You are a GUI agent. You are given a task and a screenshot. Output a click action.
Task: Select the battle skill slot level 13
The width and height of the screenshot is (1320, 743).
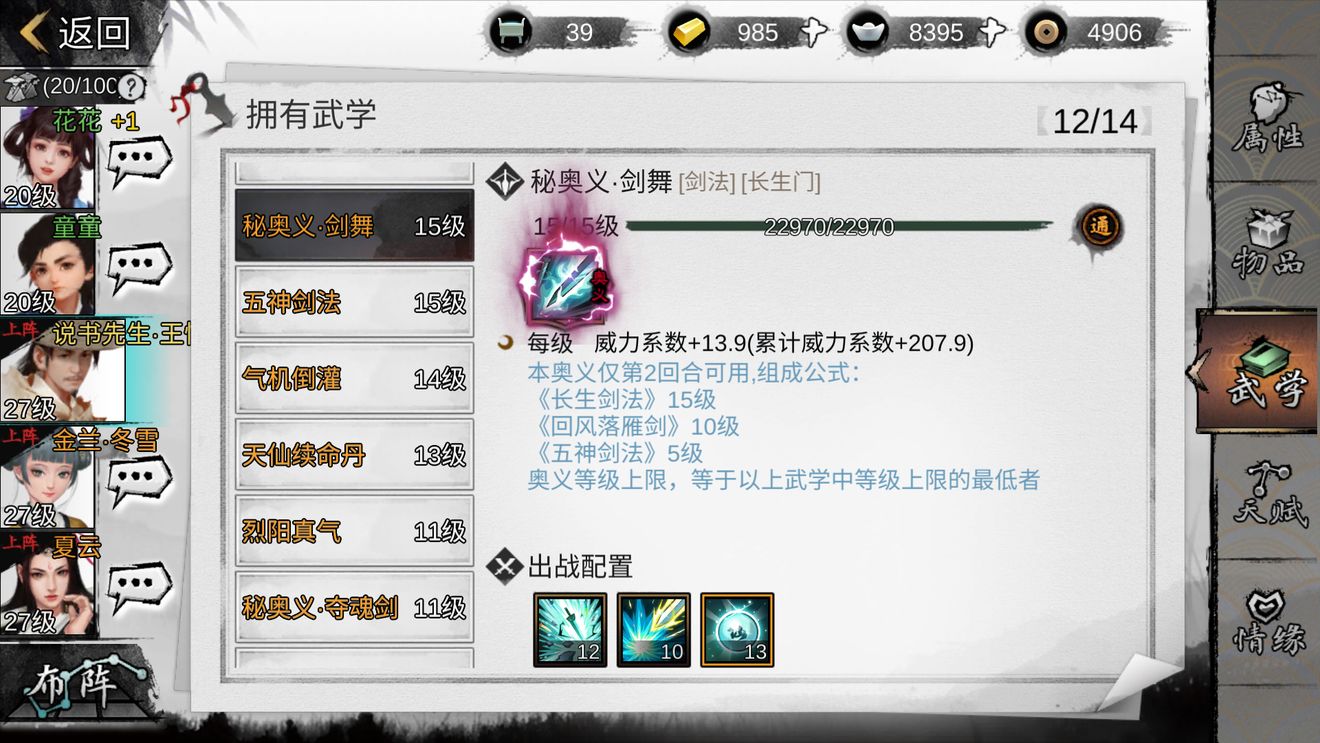(x=737, y=630)
